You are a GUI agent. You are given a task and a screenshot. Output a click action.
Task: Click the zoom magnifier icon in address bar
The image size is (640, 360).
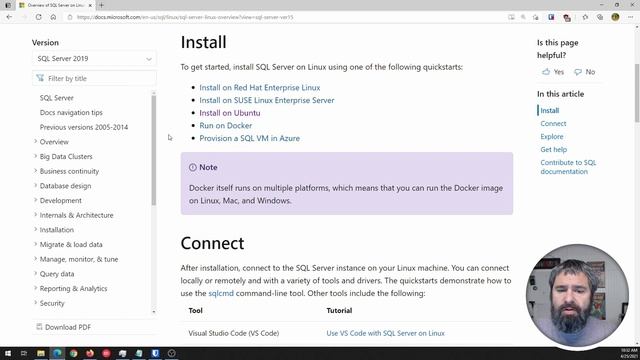pyautogui.click(x=523, y=17)
